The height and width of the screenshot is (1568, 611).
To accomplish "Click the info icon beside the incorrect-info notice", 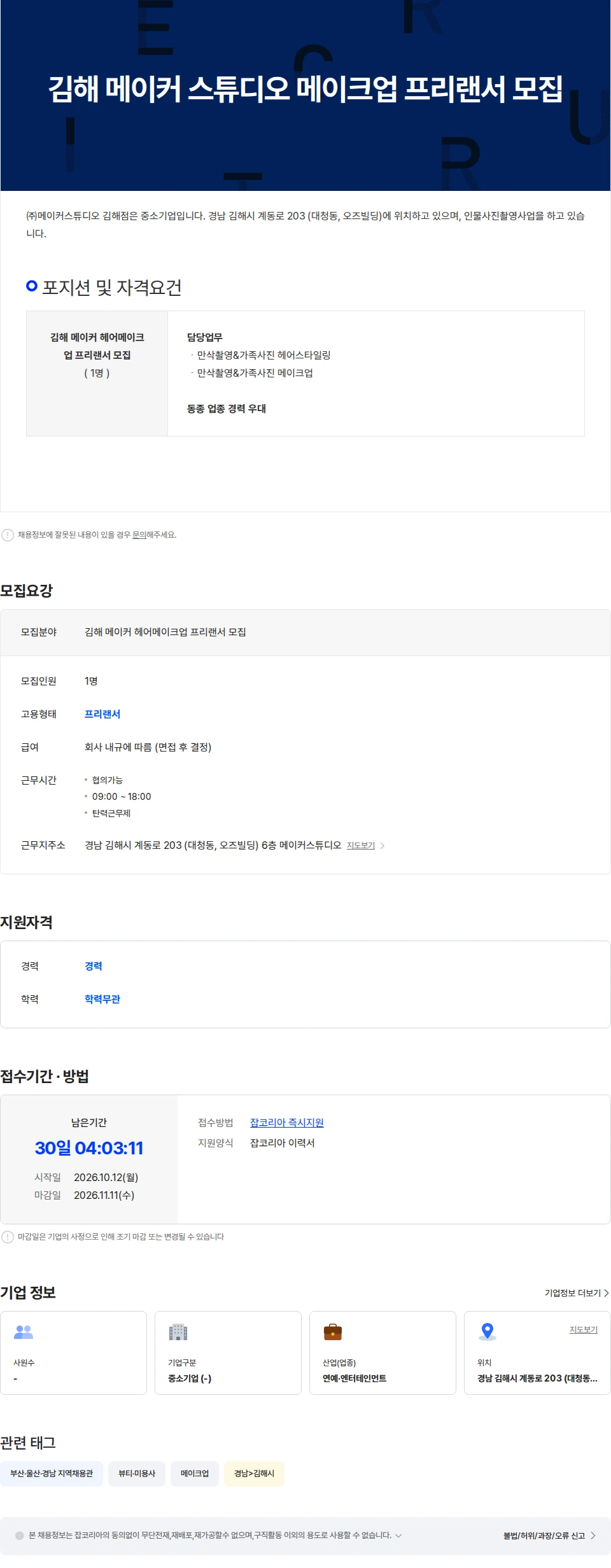I will coord(8,535).
